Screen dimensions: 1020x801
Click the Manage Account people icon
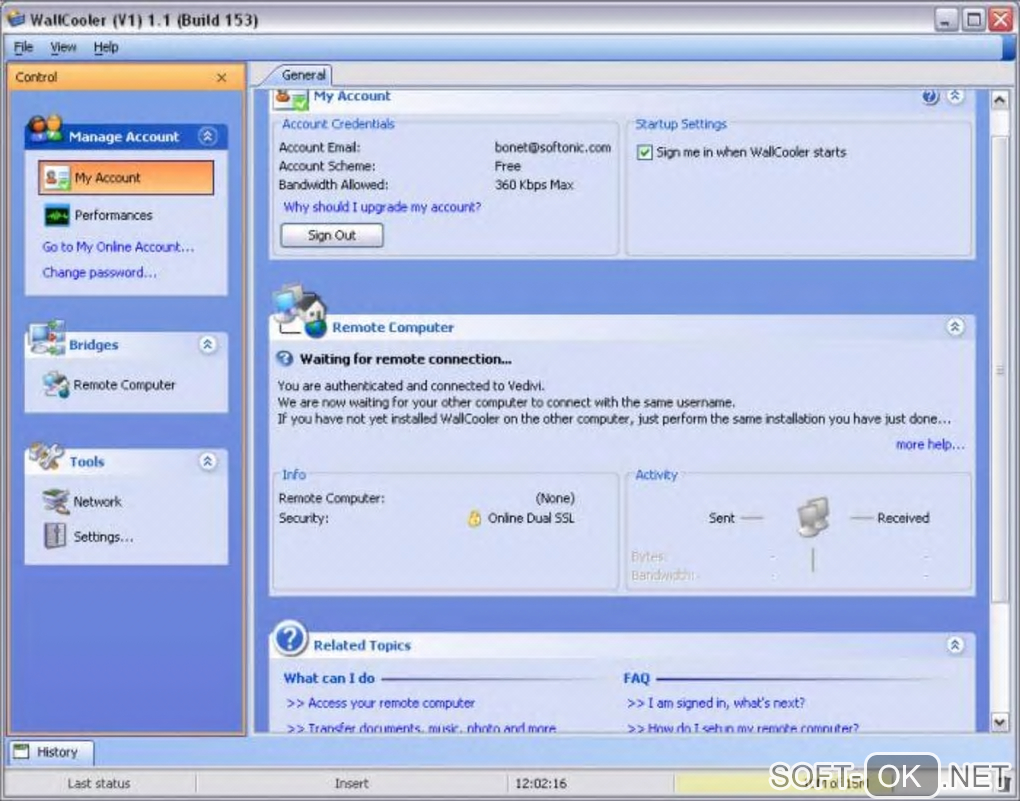[44, 128]
